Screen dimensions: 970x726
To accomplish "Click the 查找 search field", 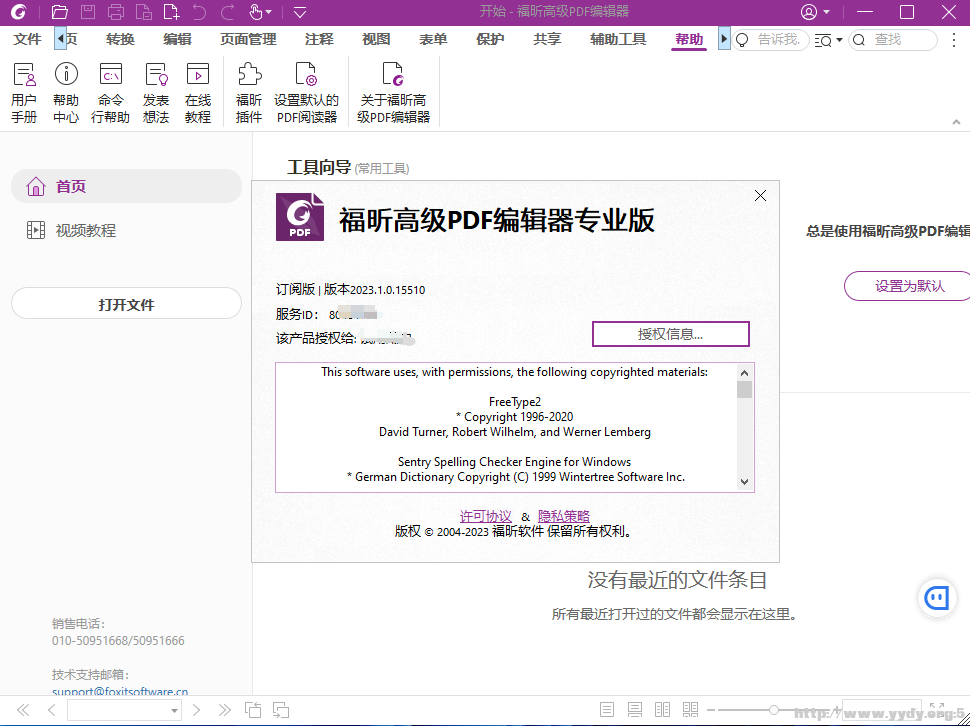I will [x=893, y=40].
